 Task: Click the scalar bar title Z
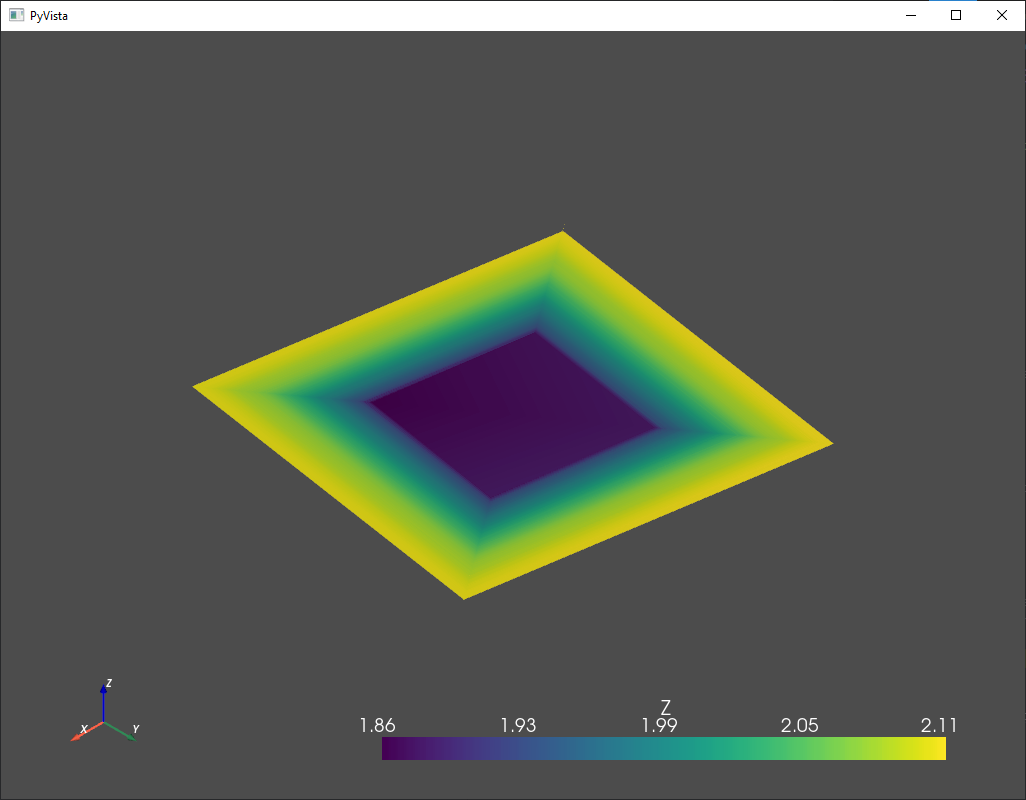663,708
